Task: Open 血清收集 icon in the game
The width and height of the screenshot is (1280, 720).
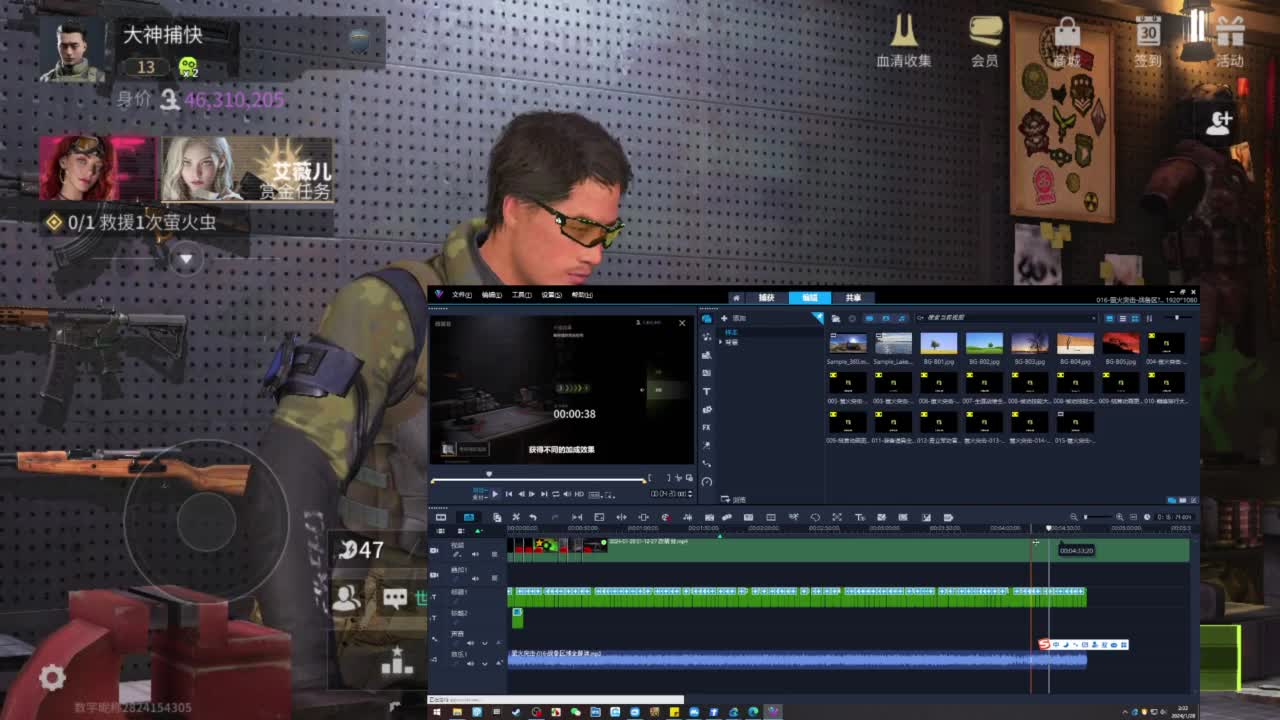Action: pyautogui.click(x=904, y=41)
